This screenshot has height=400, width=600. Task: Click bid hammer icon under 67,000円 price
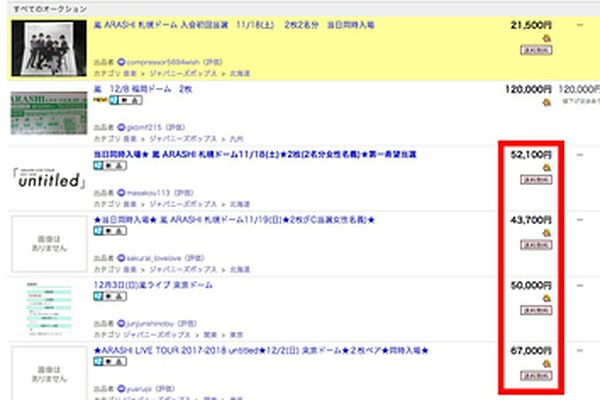(x=547, y=364)
